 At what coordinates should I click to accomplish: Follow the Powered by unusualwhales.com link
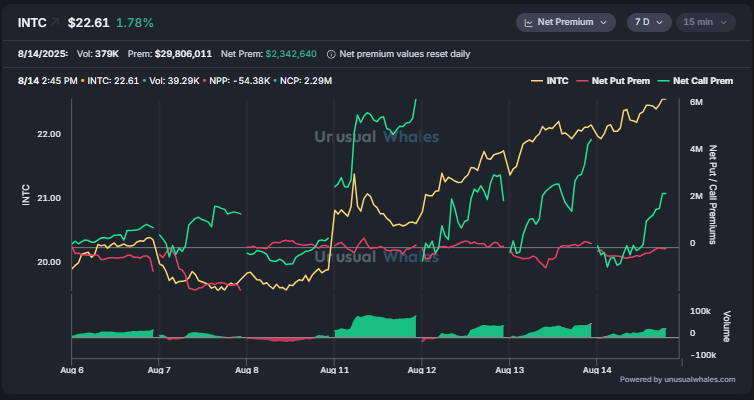[677, 379]
